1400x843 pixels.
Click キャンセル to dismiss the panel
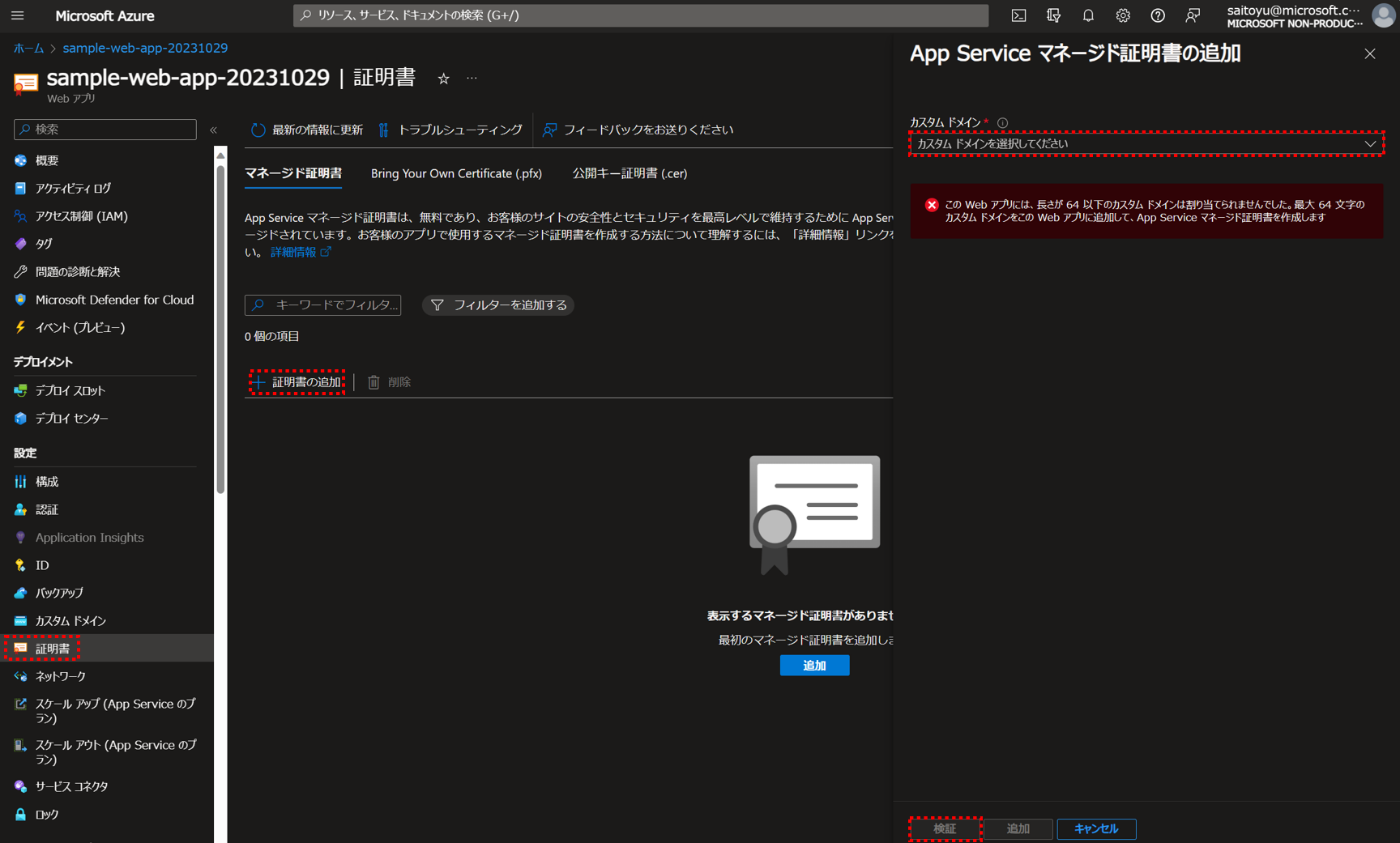point(1096,828)
